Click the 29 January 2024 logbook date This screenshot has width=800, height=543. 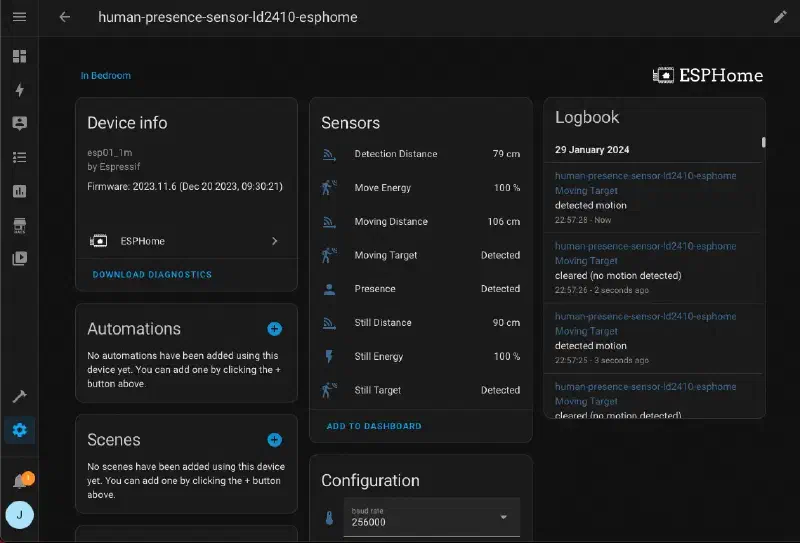(592, 150)
